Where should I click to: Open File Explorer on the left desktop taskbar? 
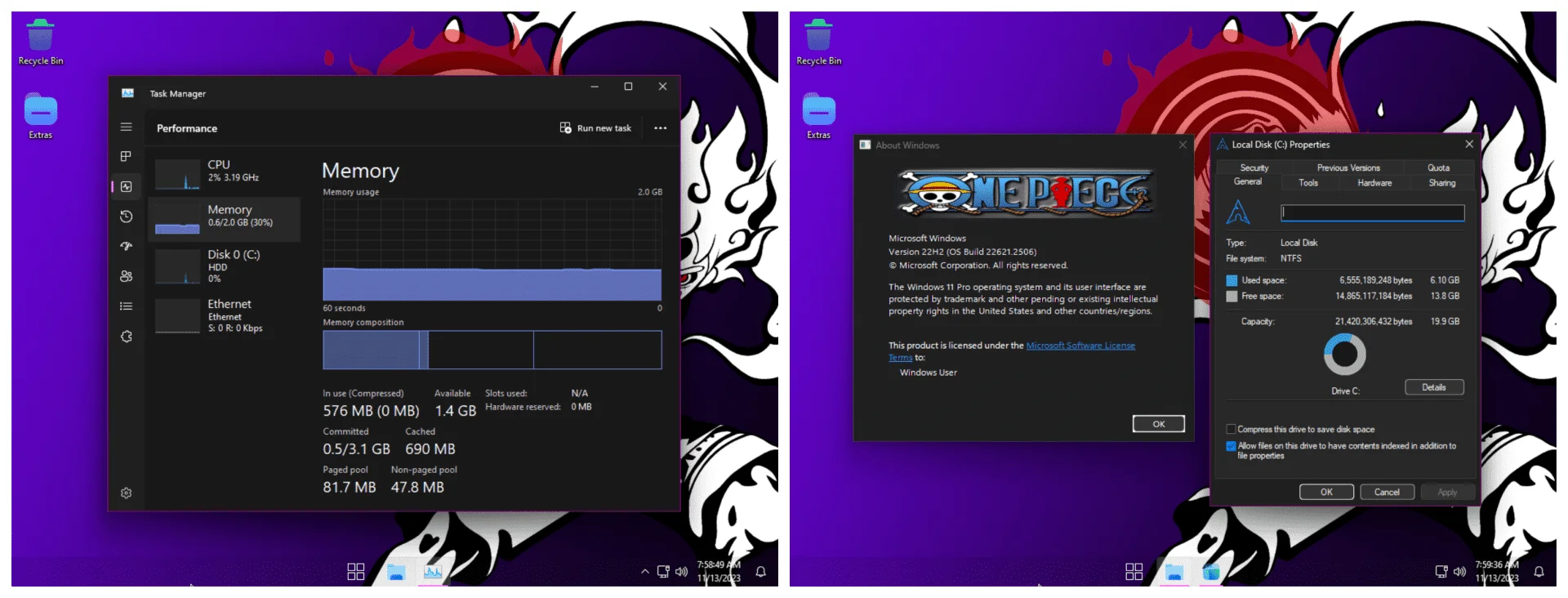(x=396, y=572)
